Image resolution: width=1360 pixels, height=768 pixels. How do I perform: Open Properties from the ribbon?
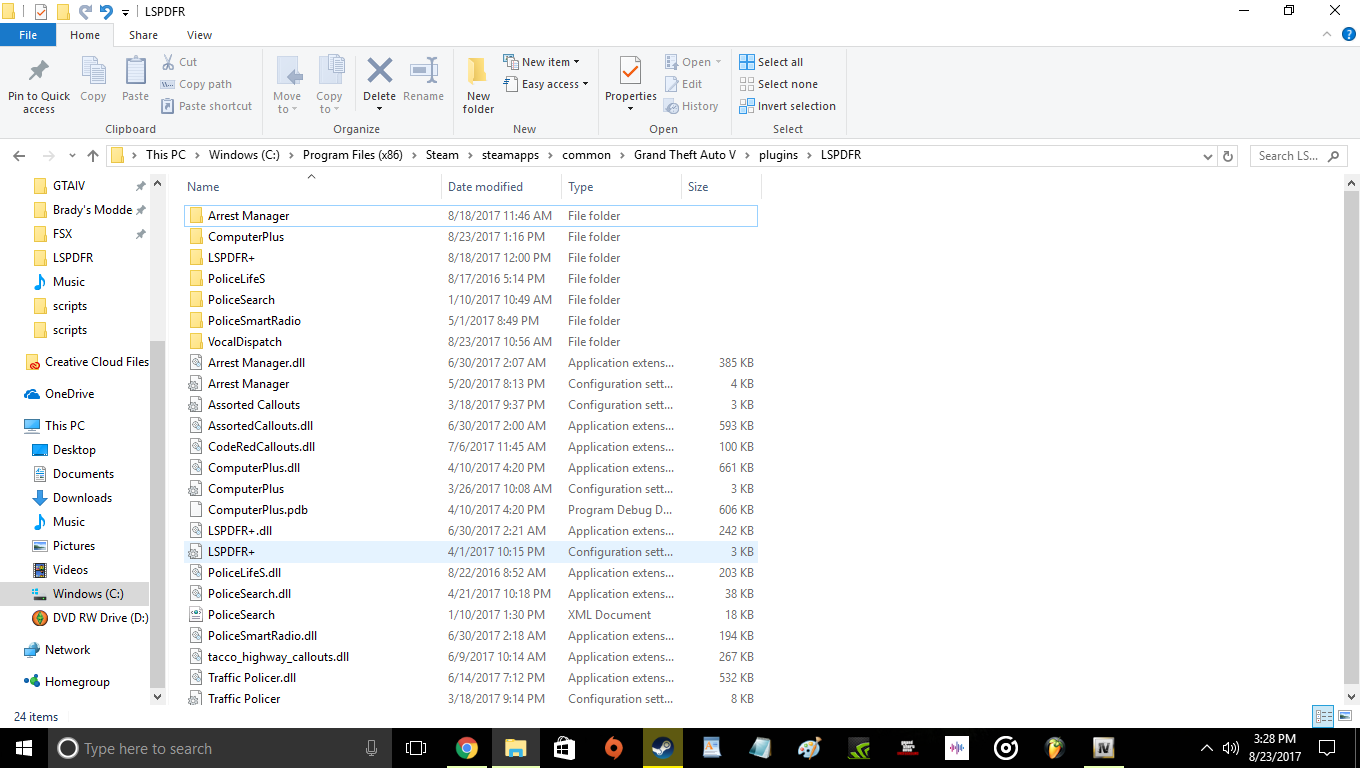tap(630, 73)
